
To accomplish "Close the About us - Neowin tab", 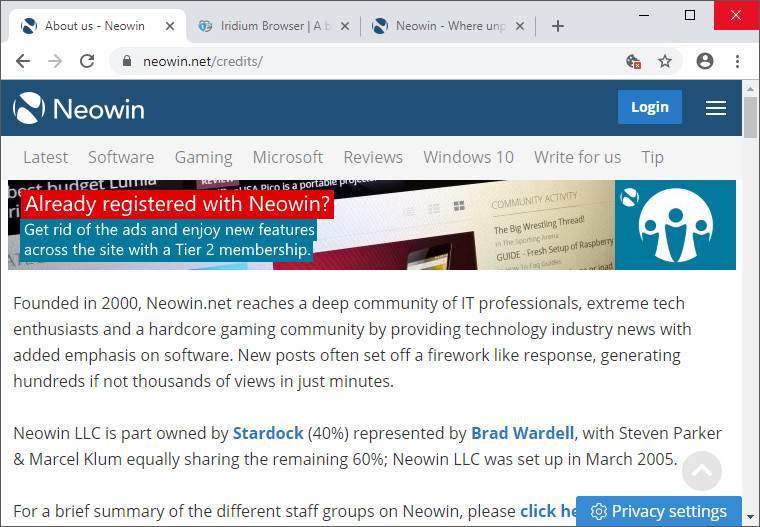I will (x=170, y=26).
